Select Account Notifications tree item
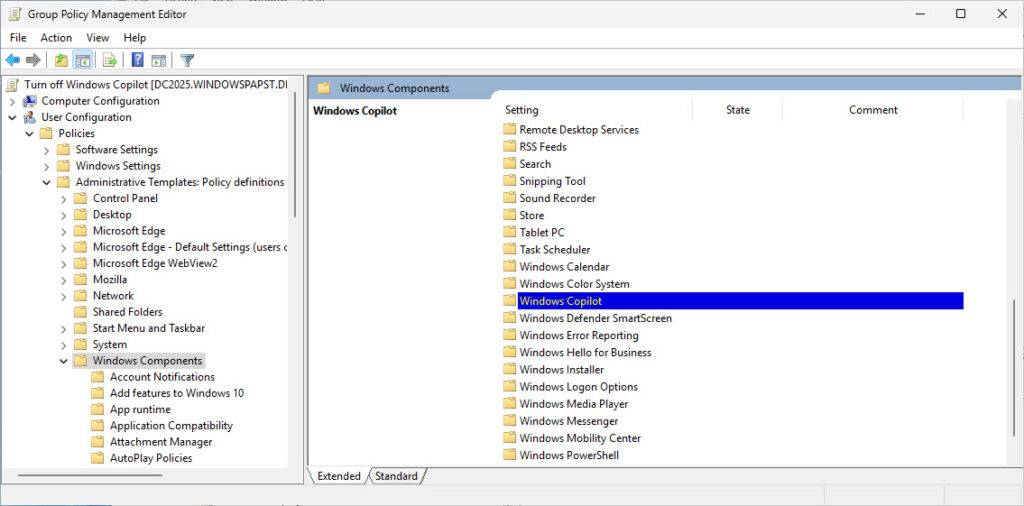This screenshot has width=1024, height=506. (x=162, y=377)
